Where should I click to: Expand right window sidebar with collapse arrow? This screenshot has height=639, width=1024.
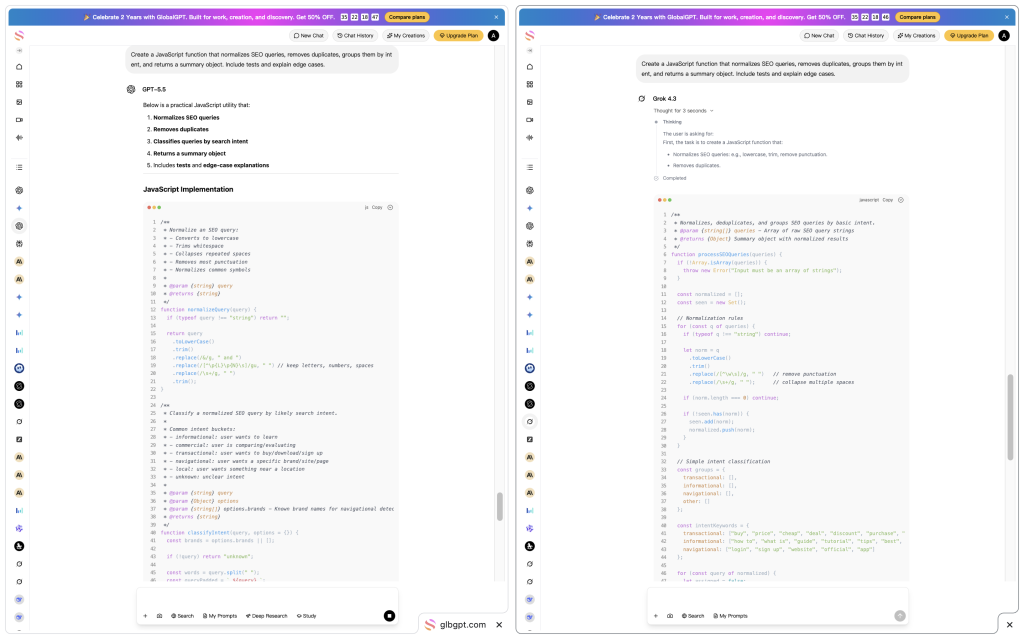[x=530, y=50]
